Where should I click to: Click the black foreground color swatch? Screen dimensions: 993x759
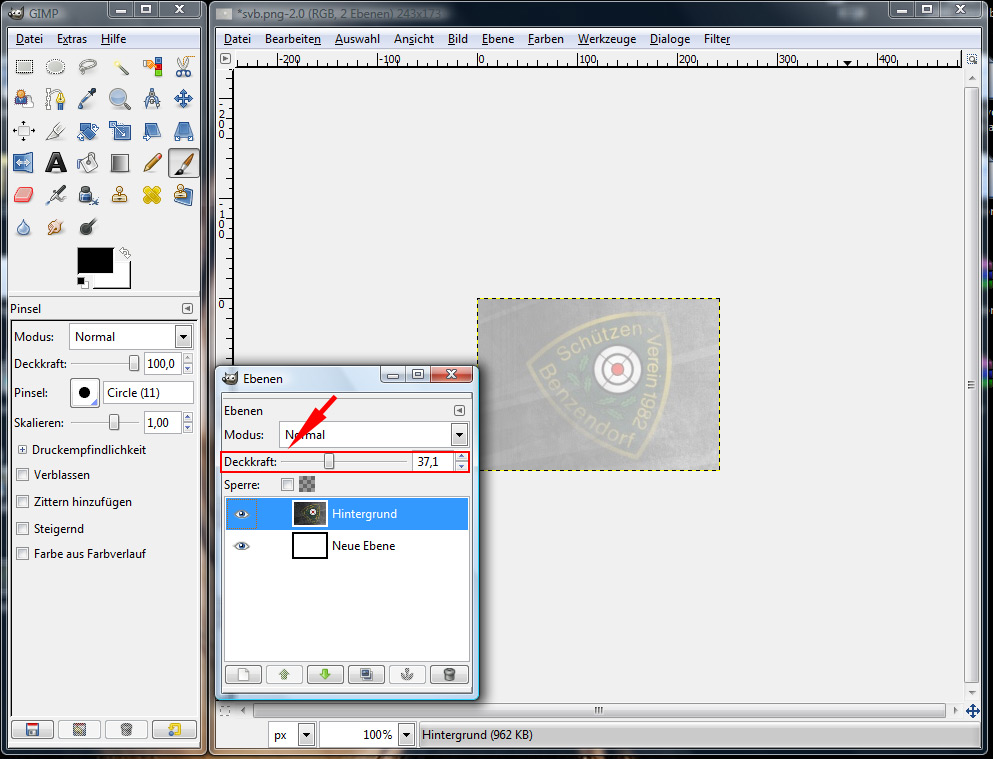coord(93,259)
